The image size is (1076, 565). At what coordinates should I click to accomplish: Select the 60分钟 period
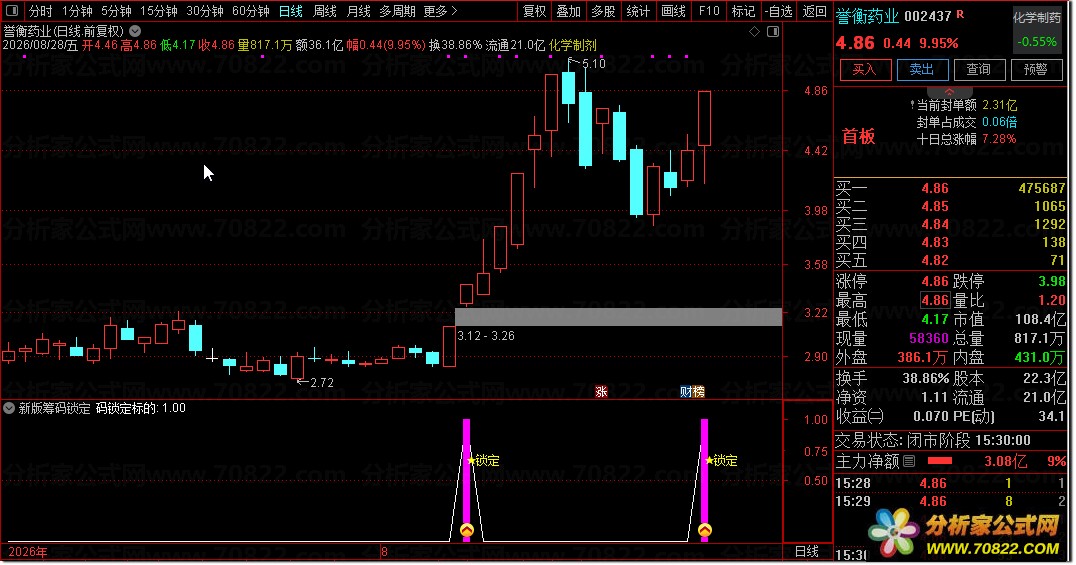point(250,11)
